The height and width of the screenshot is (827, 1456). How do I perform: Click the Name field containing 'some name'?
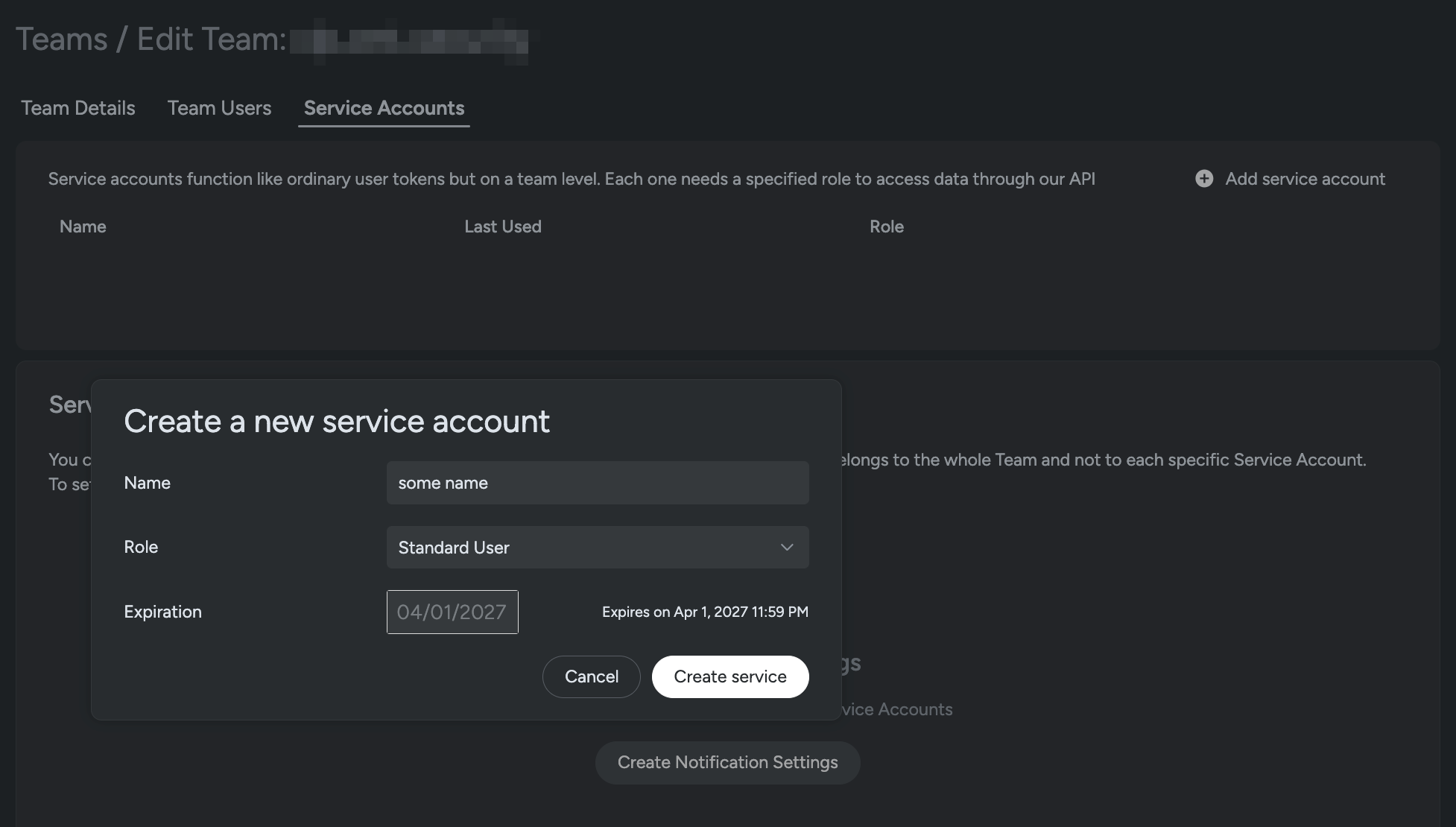[596, 483]
